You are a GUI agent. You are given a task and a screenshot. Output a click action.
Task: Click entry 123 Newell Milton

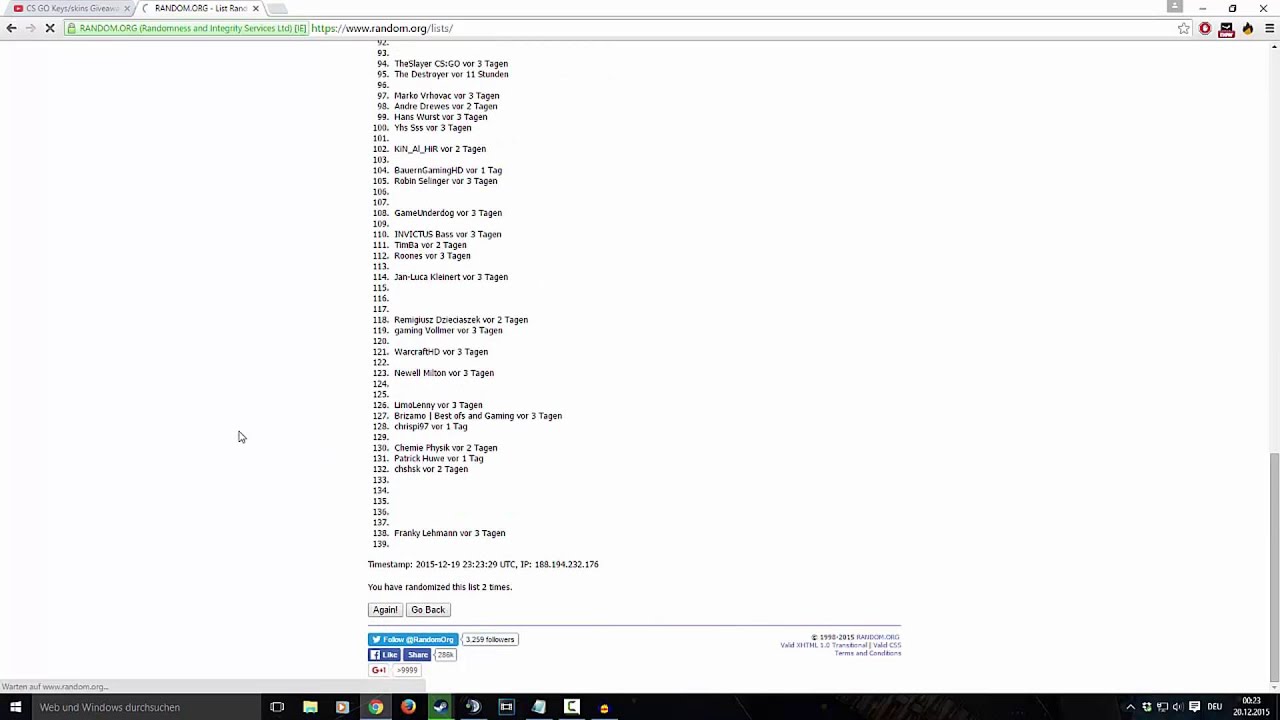(444, 373)
